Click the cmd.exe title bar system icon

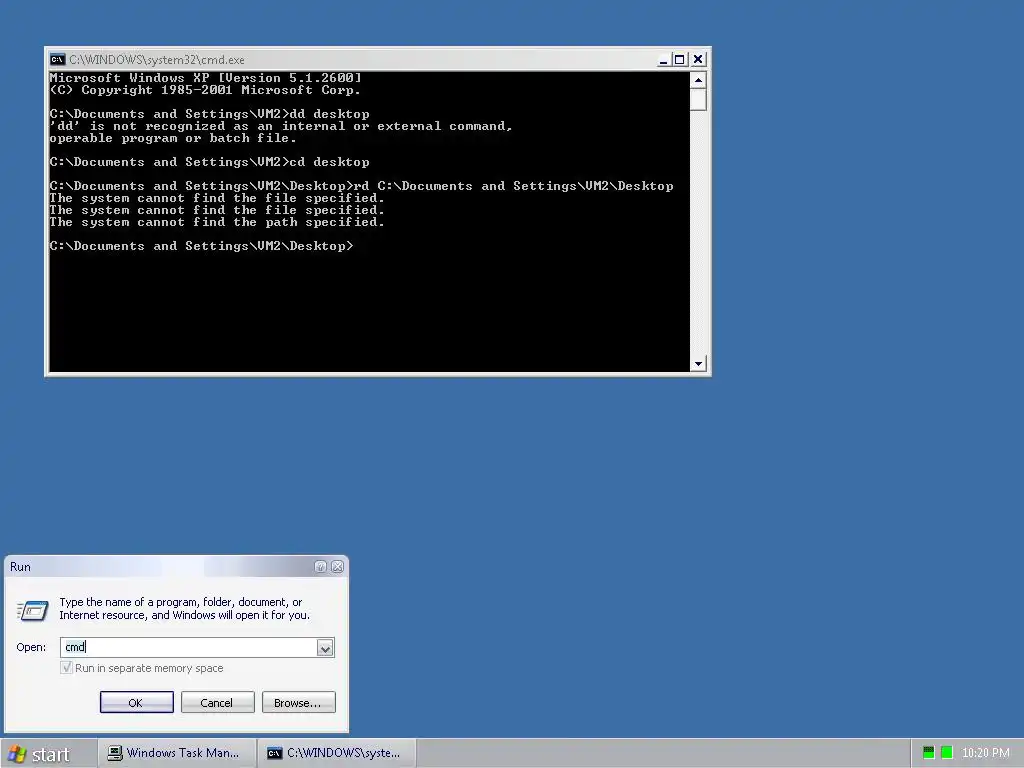click(x=57, y=59)
